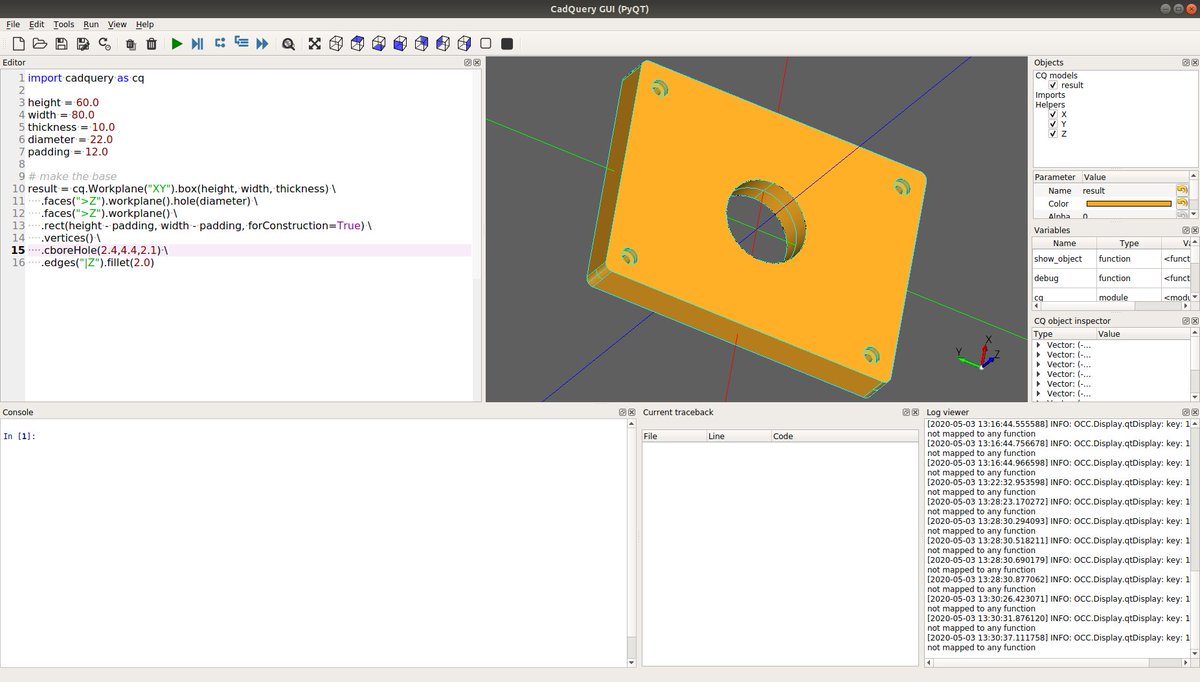Toggle the Z helper axis checkbox
This screenshot has height=682, width=1200.
(1053, 134)
